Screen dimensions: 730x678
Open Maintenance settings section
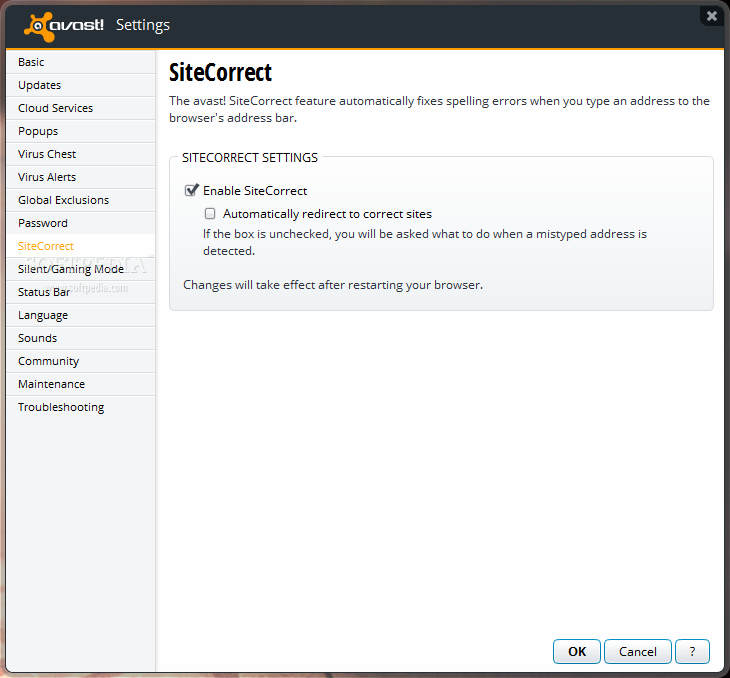[x=81, y=384]
